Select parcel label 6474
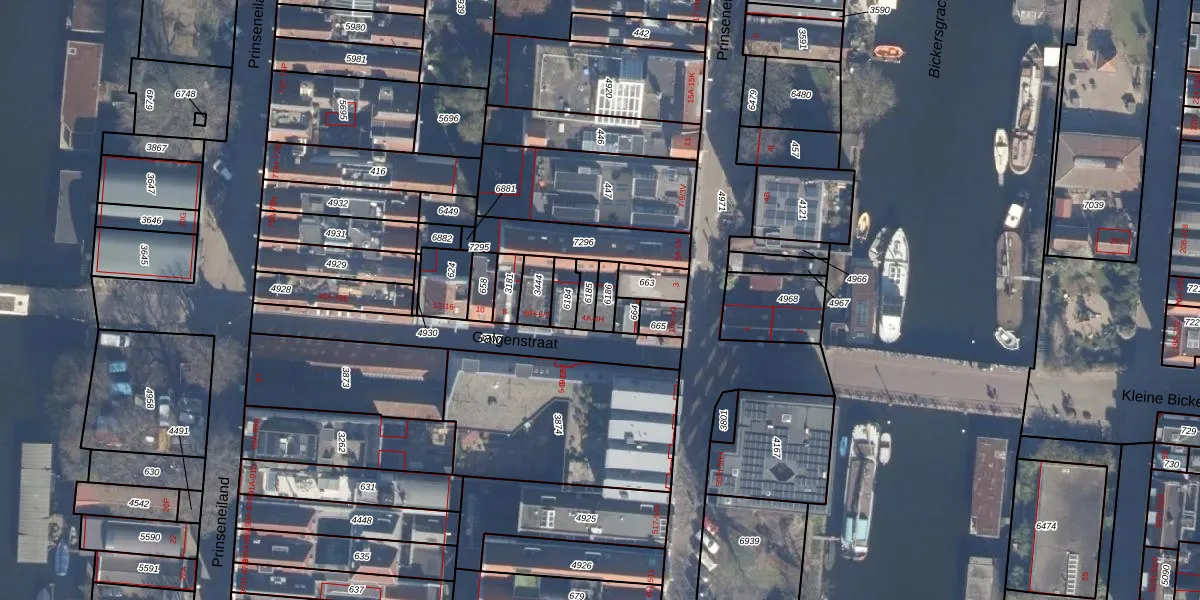This screenshot has height=600, width=1200. [1046, 526]
